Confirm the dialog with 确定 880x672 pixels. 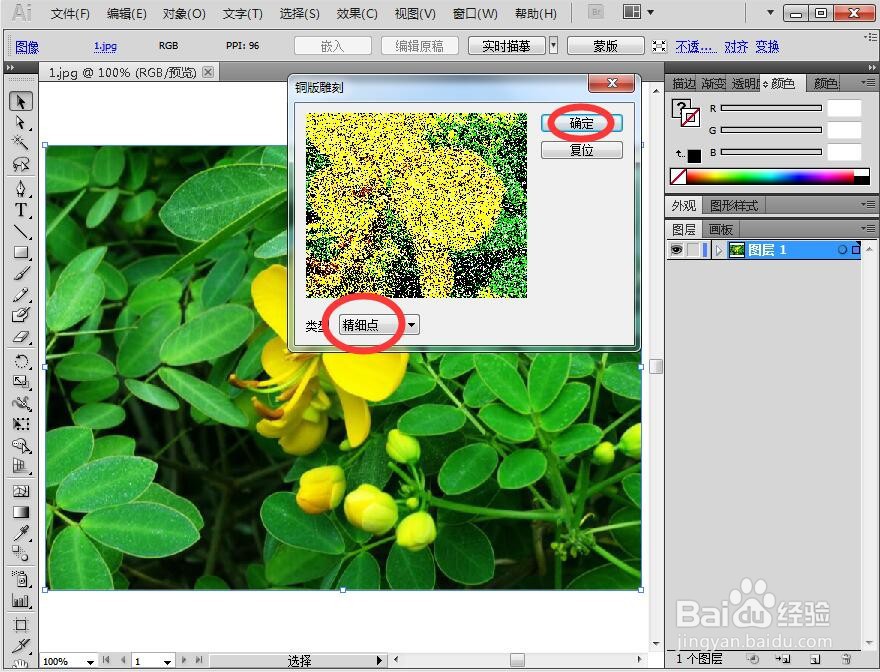[581, 123]
